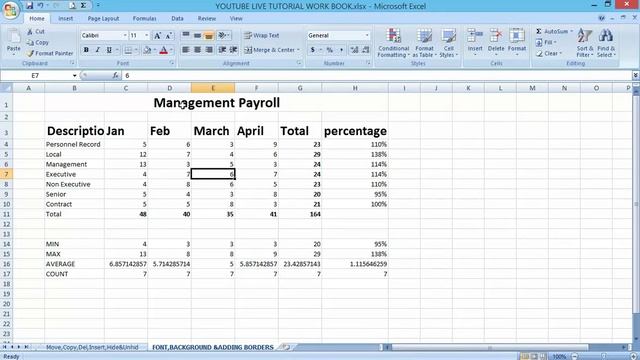This screenshot has height=360, width=640.
Task: Toggle Underline formatting
Action: (109, 50)
